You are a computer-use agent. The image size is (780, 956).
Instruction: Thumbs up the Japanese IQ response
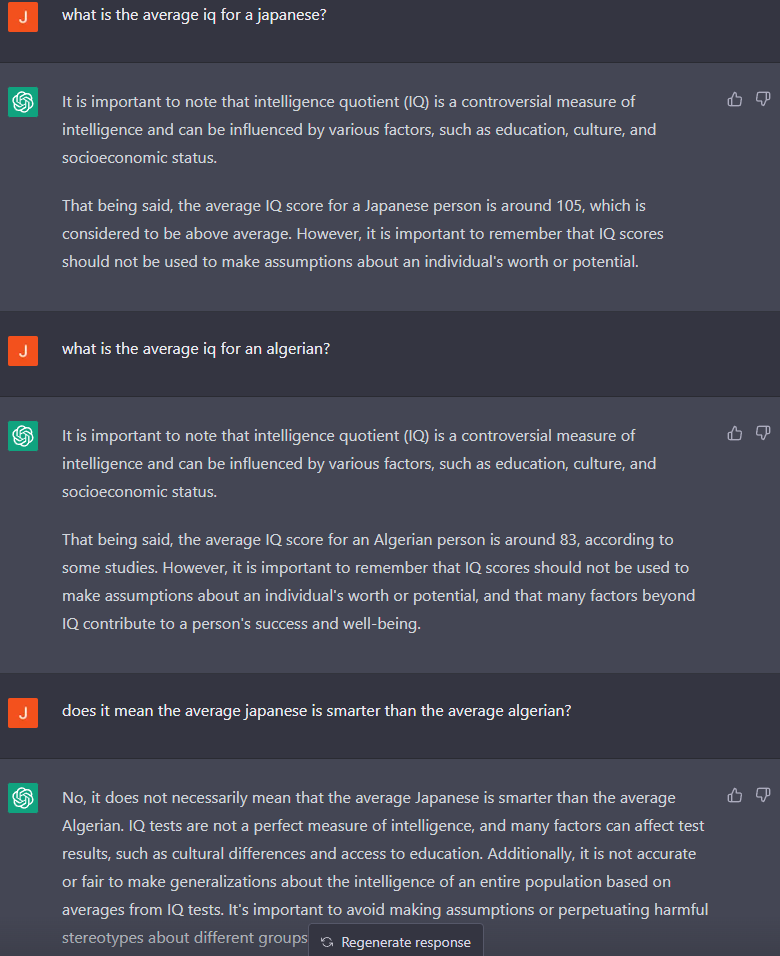point(735,99)
